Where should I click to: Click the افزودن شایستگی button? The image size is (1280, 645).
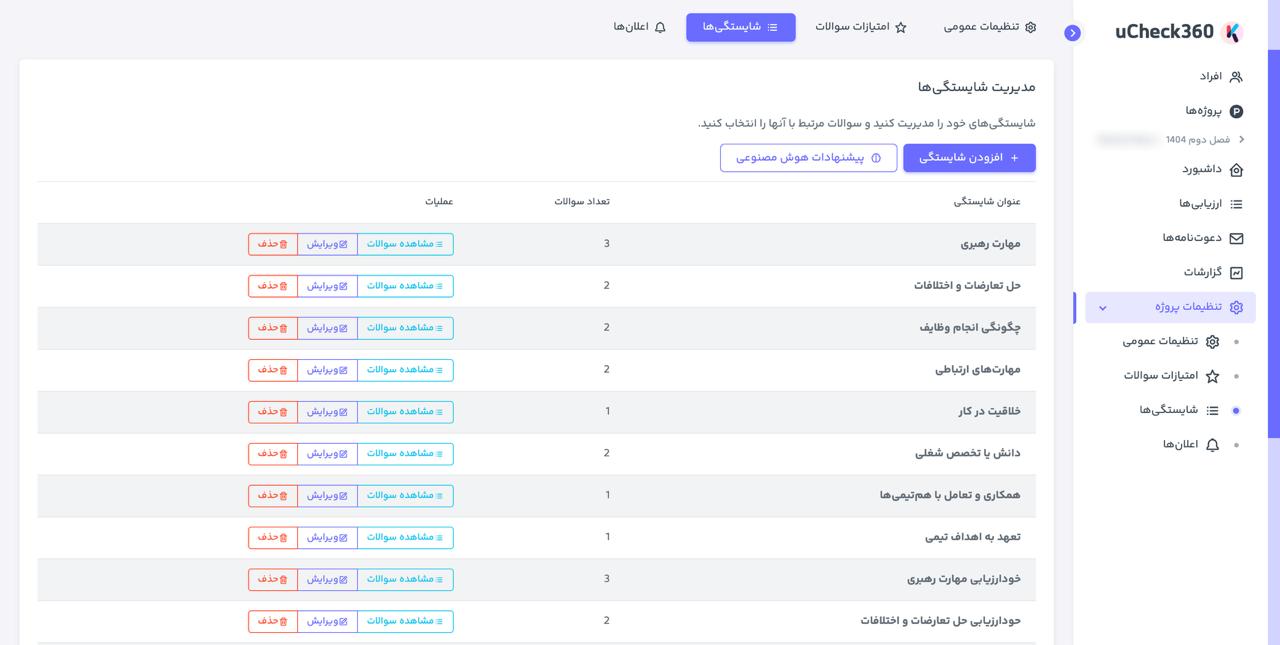point(968,157)
